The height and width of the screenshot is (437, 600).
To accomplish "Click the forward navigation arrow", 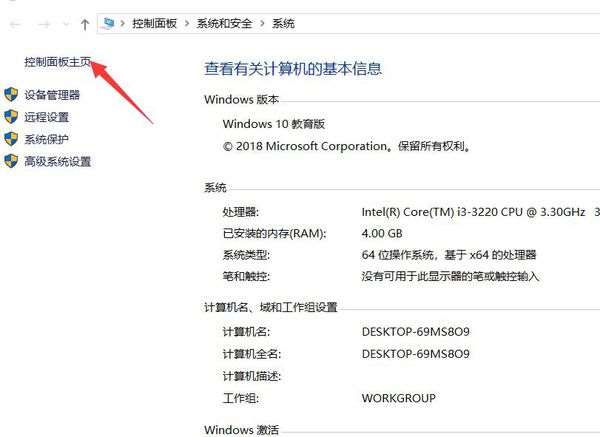I will 44,24.
